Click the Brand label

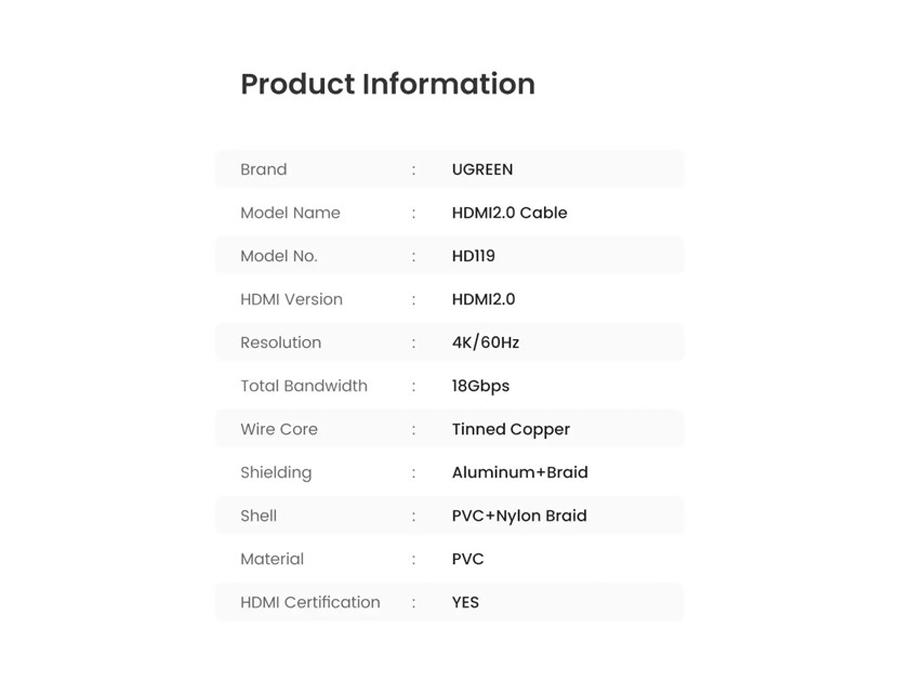263,169
